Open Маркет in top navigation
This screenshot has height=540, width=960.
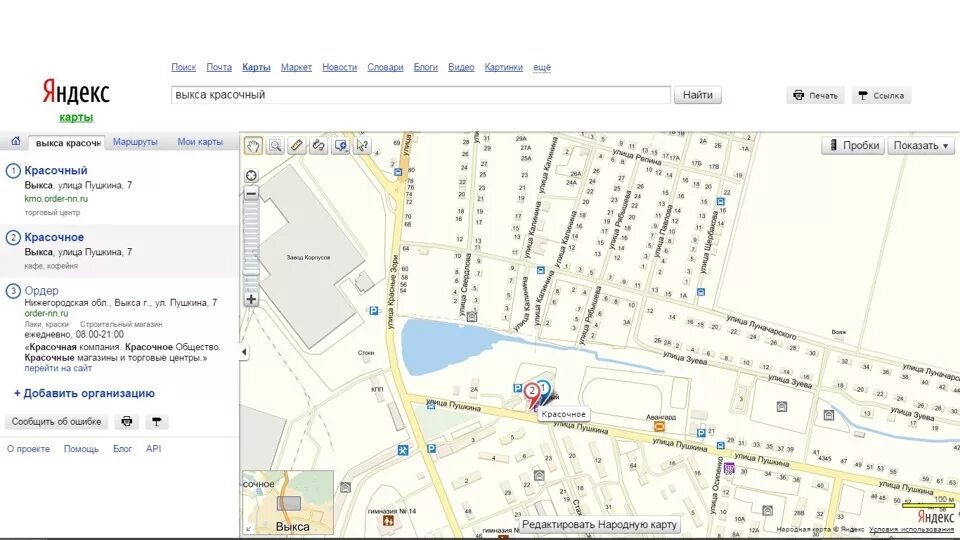pyautogui.click(x=296, y=67)
